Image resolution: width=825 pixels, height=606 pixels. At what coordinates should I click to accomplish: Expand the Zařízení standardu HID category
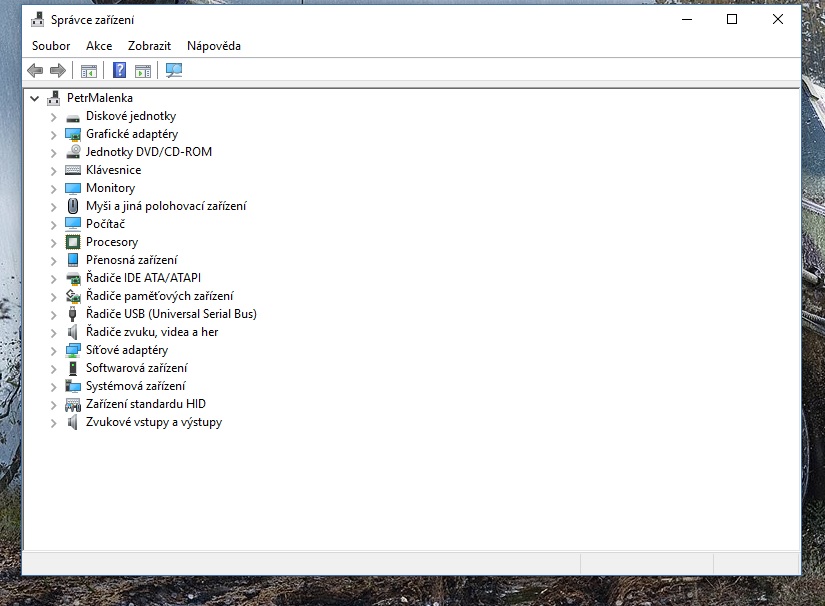53,405
